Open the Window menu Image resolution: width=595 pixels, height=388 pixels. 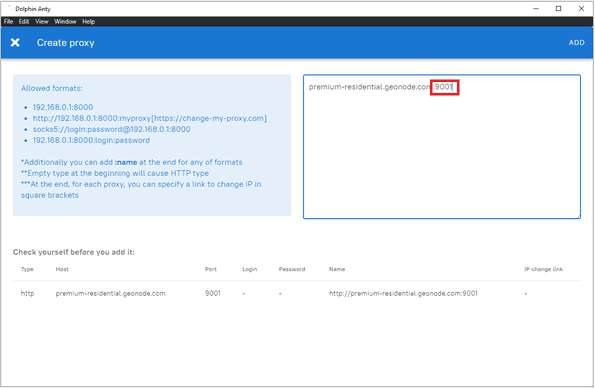coord(65,22)
